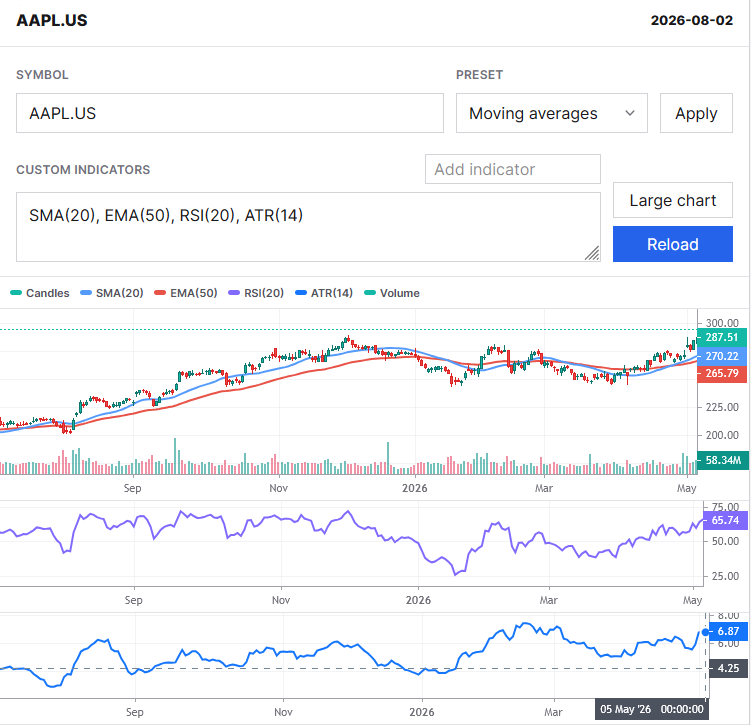Toggle ATR(14) series in legend
751x725 pixels.
click(324, 293)
